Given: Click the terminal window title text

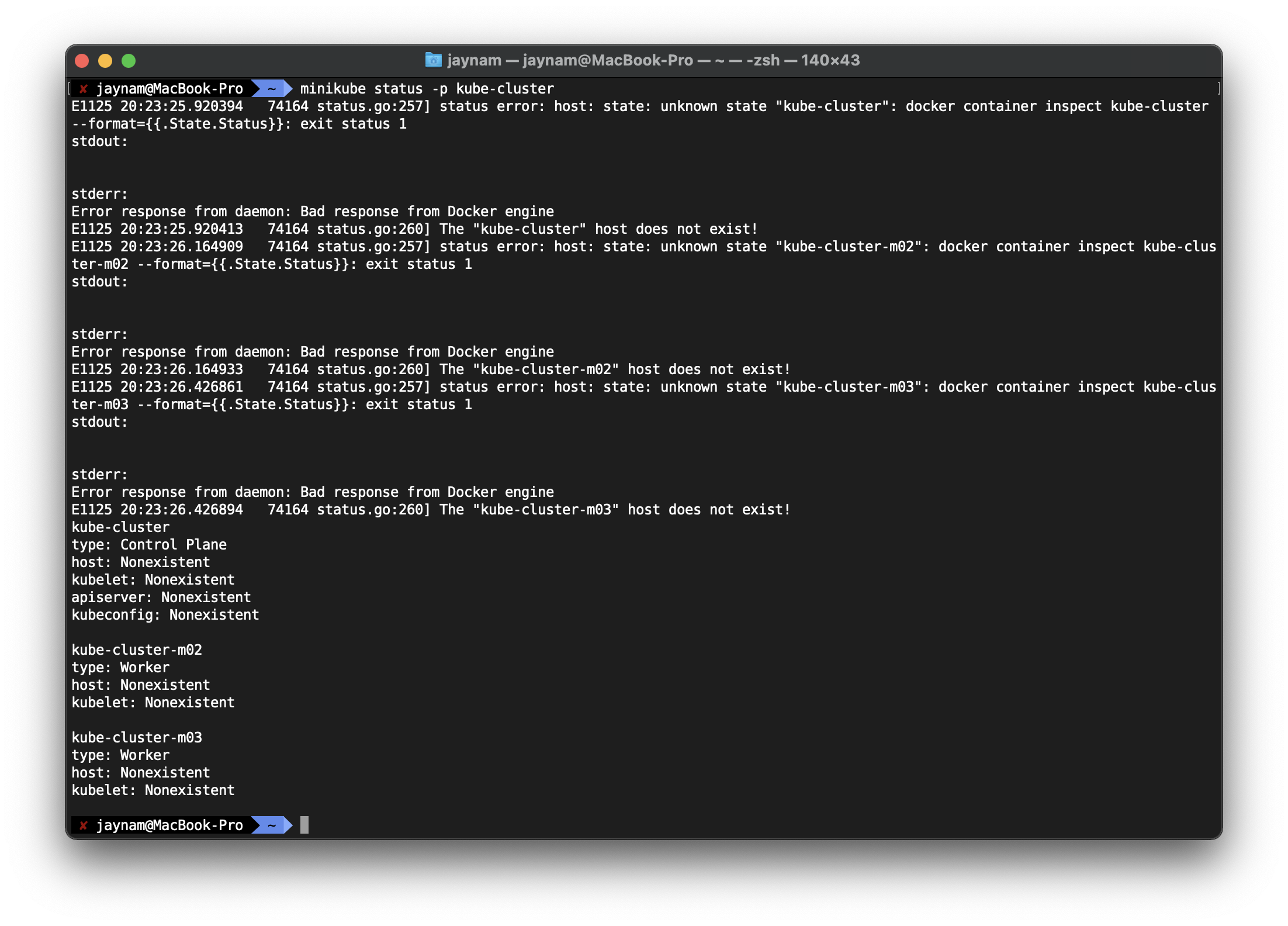Looking at the screenshot, I should 653,60.
